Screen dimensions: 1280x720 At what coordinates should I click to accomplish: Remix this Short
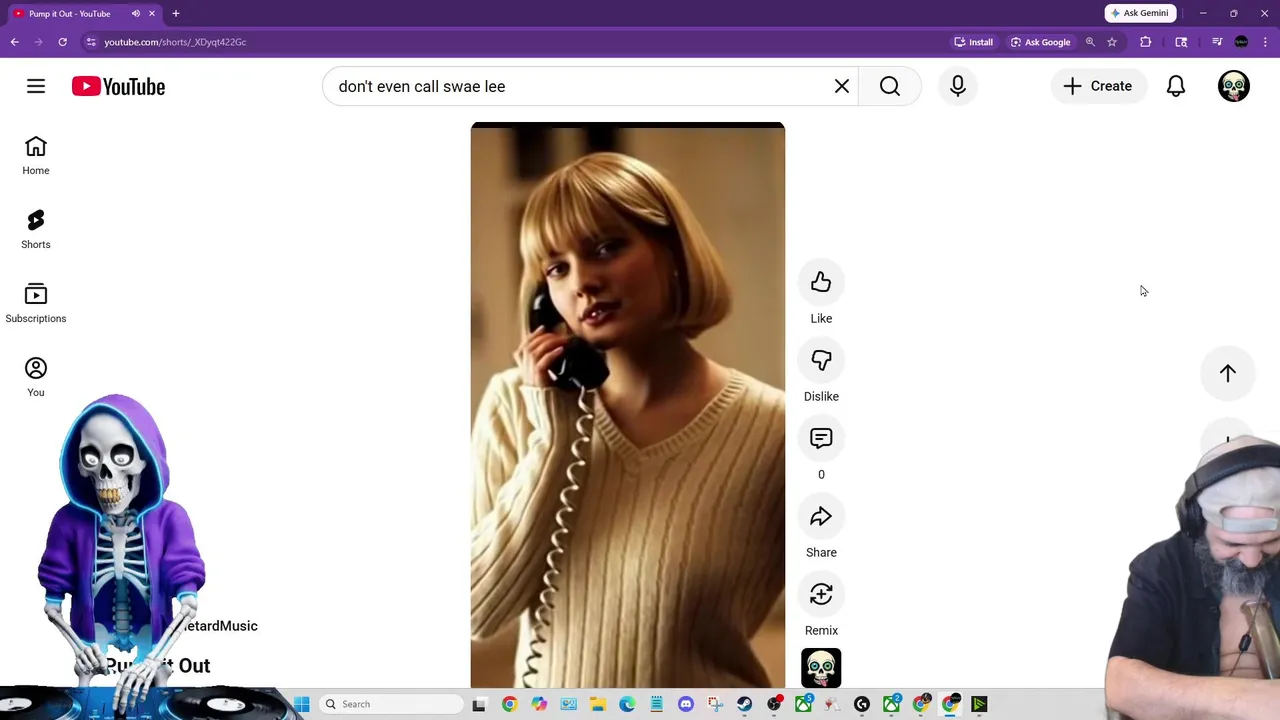[821, 595]
